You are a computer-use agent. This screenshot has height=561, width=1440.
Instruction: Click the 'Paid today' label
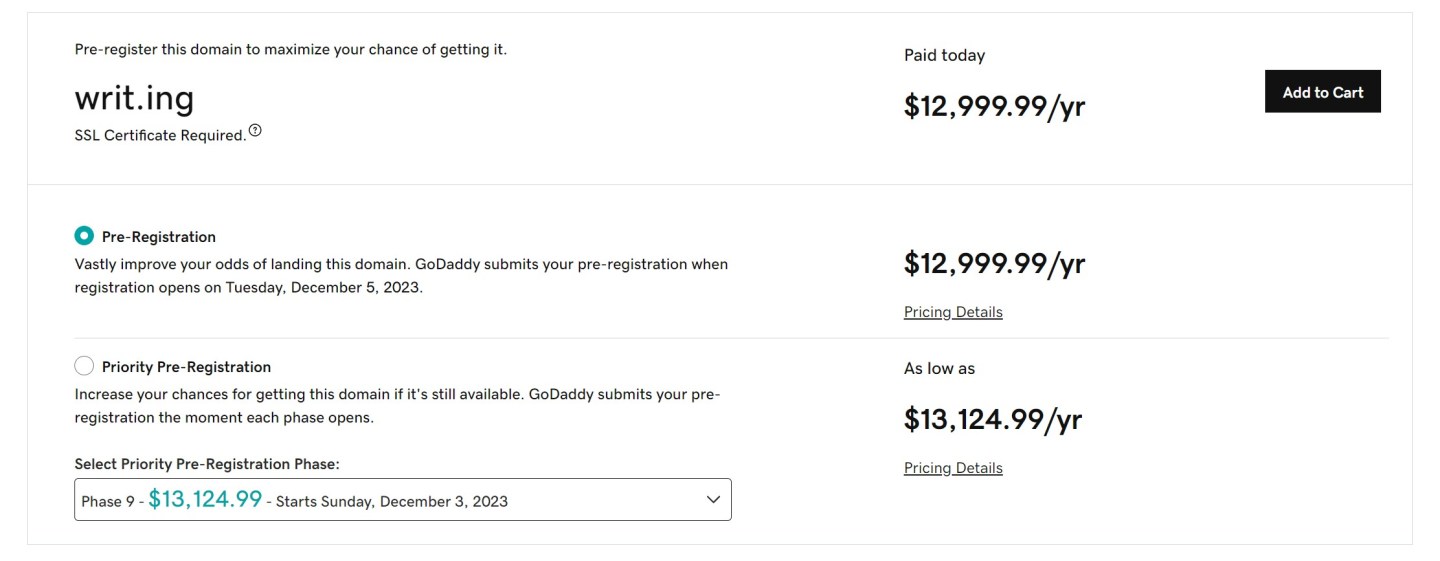pyautogui.click(x=944, y=55)
